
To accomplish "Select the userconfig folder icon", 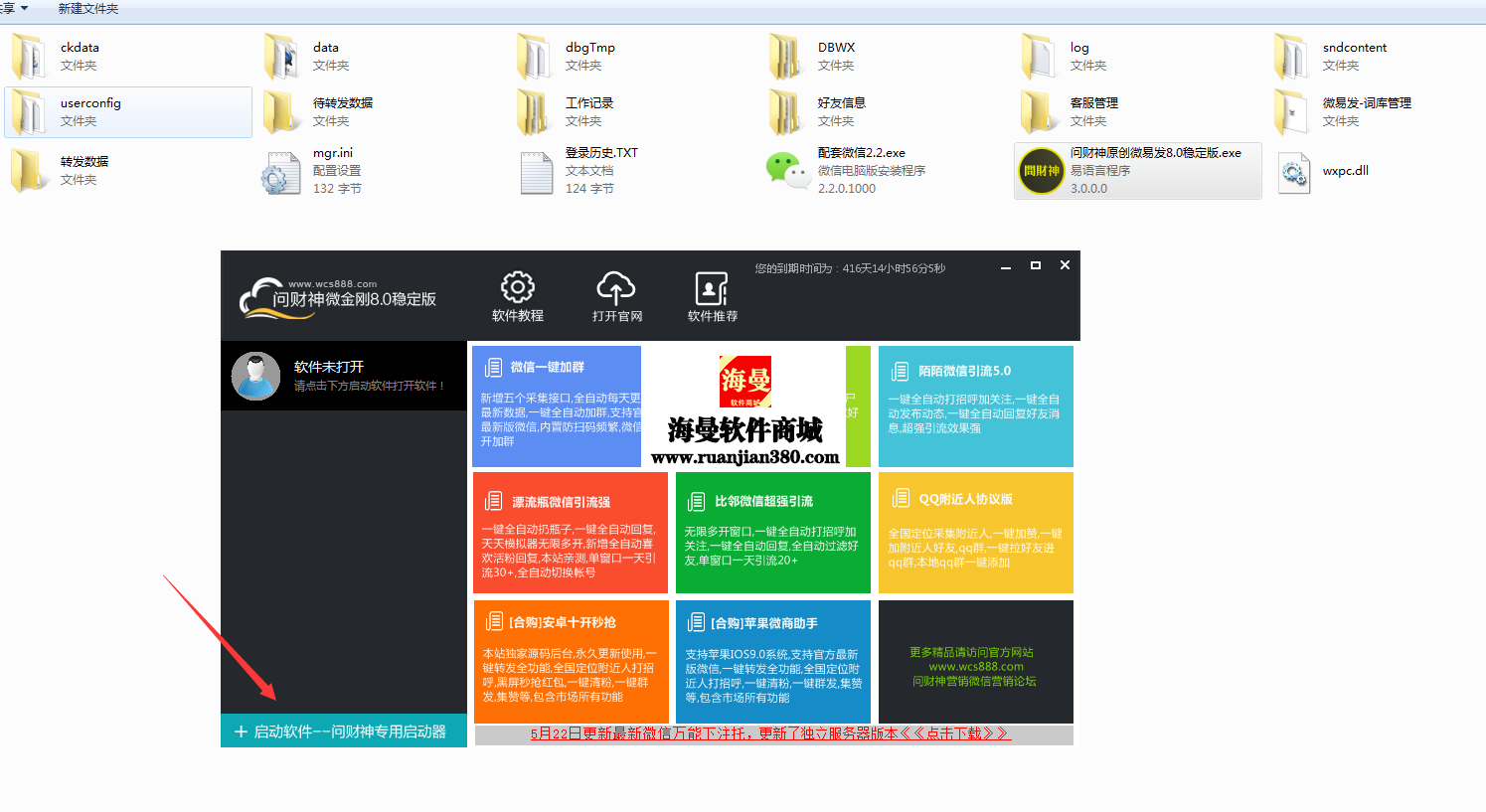I will click(x=29, y=111).
